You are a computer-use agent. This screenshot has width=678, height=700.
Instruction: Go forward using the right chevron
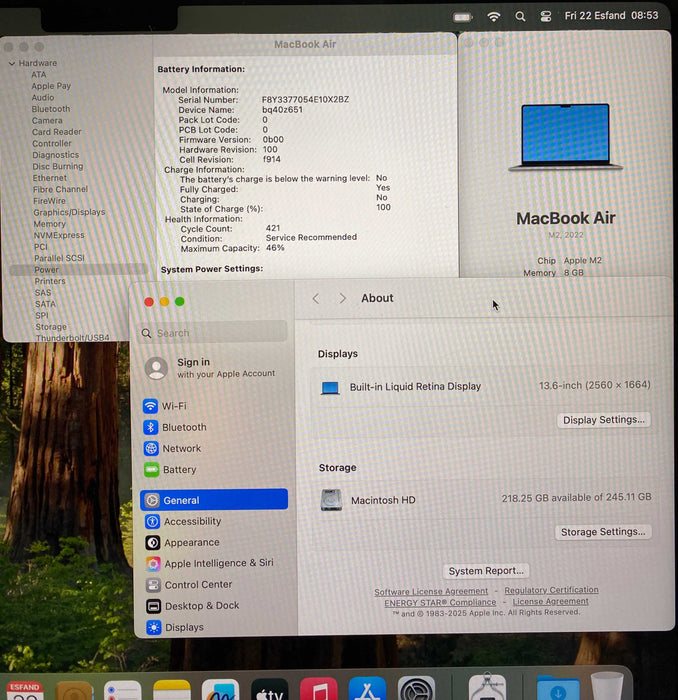click(342, 298)
